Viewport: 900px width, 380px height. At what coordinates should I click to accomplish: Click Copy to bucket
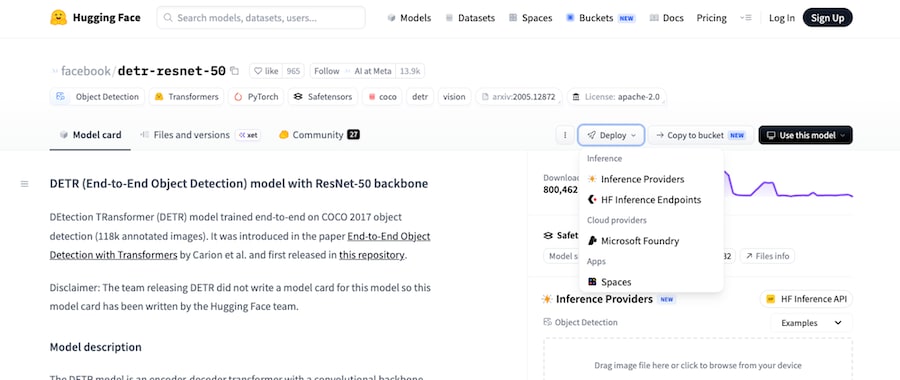click(x=700, y=135)
